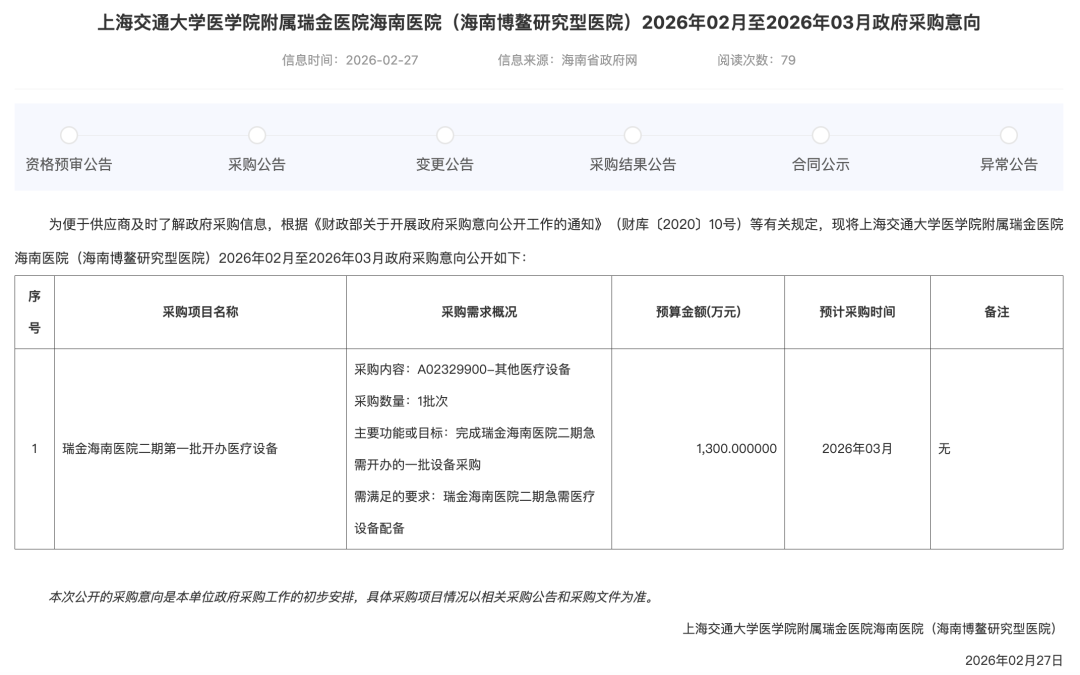Click the introductory paragraph citing 财库〔2020〕10号
Viewport: 1080px width, 675px height.
539,242
